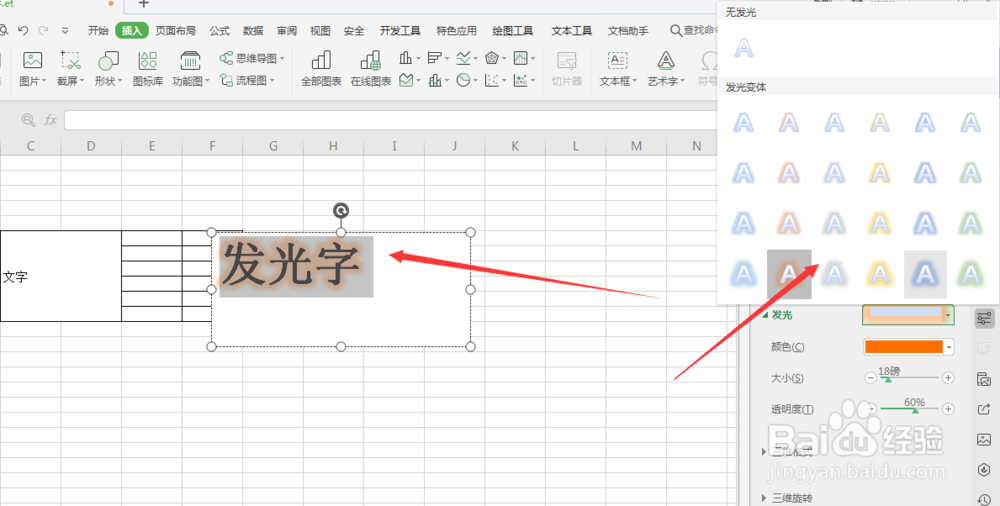Switch to the 公式 tab
The width and height of the screenshot is (1000, 506).
tap(219, 31)
